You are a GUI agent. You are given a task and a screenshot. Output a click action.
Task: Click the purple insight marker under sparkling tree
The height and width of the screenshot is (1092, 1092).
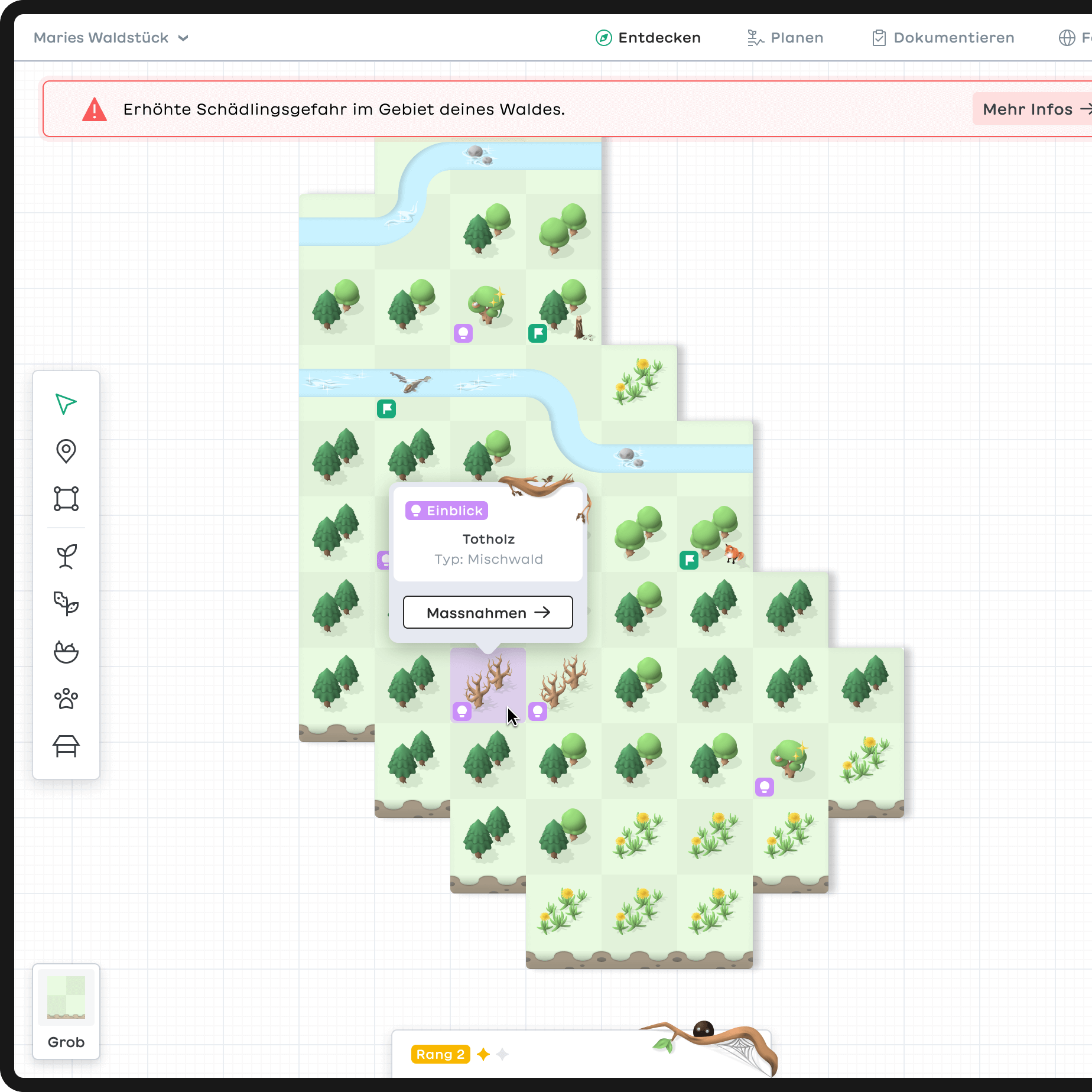pos(463,333)
